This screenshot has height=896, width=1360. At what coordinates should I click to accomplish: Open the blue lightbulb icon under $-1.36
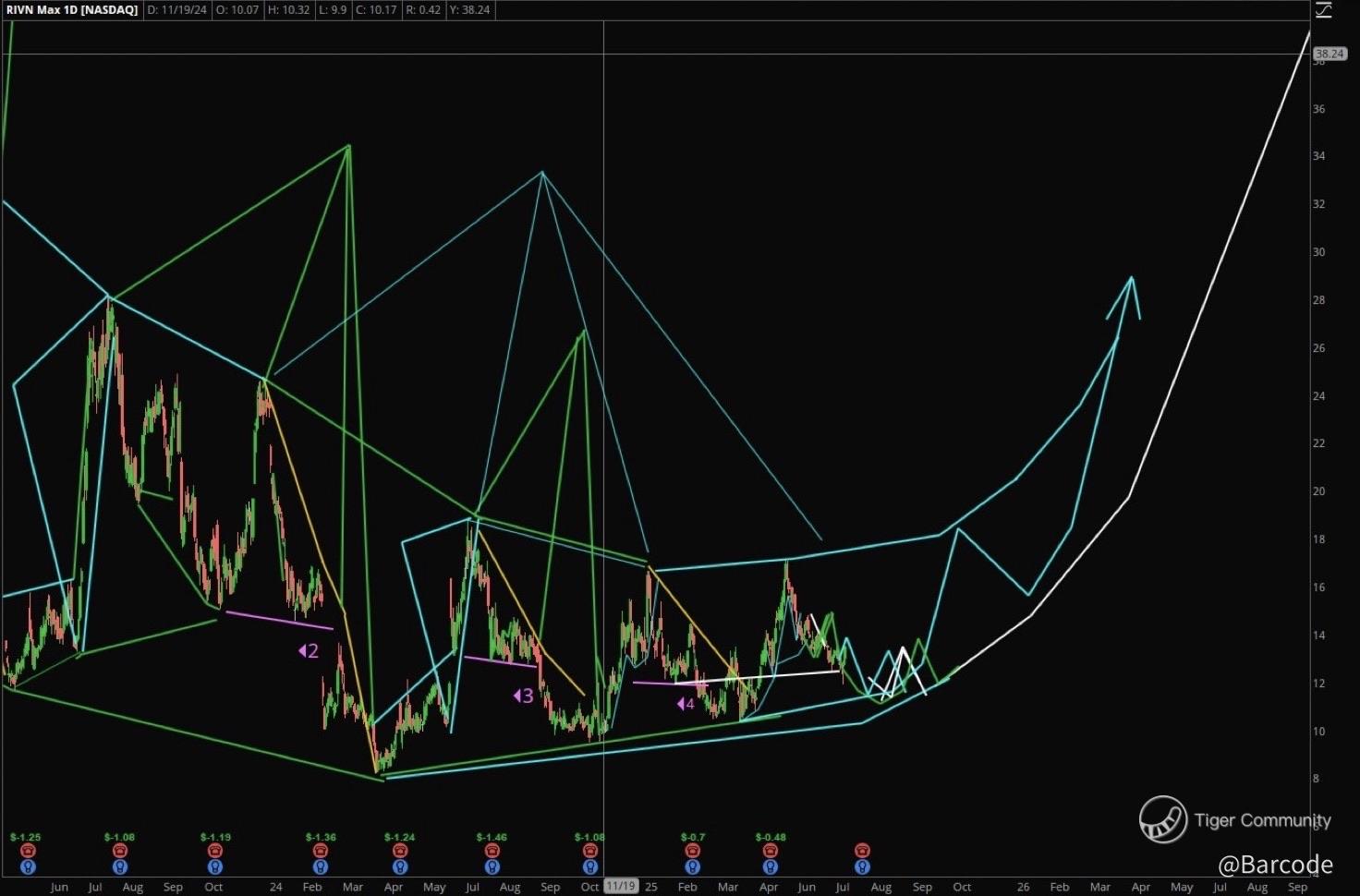coord(321,867)
